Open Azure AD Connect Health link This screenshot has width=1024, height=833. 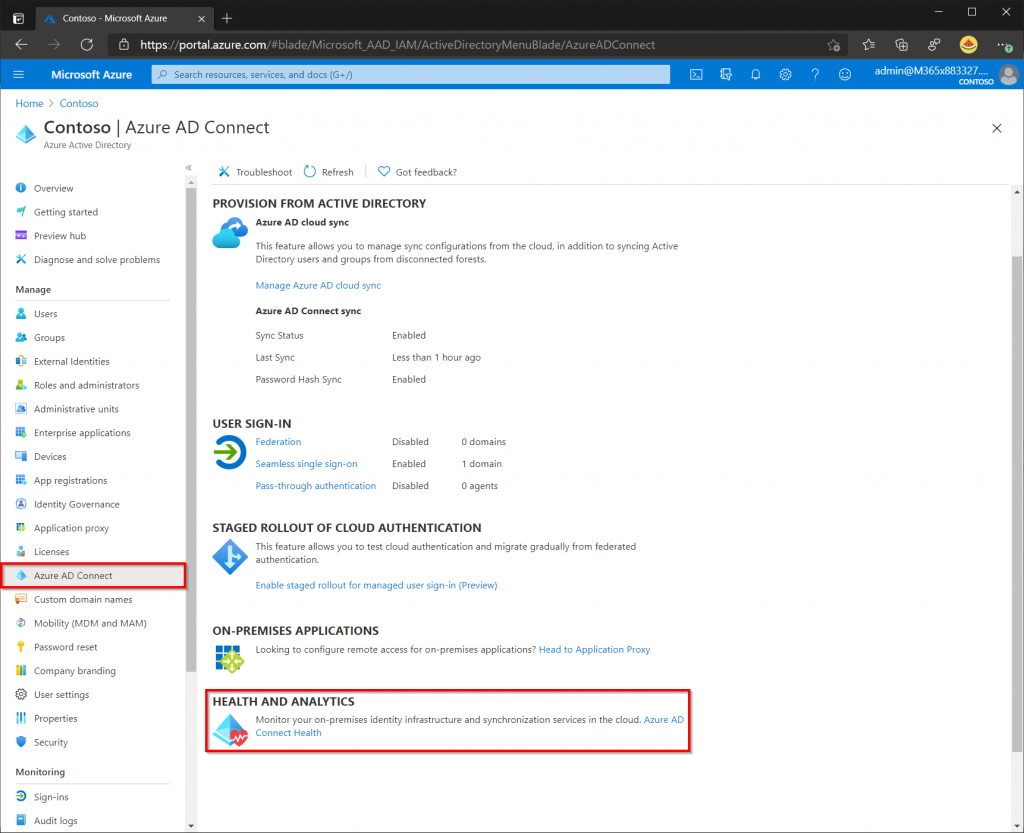click(288, 733)
